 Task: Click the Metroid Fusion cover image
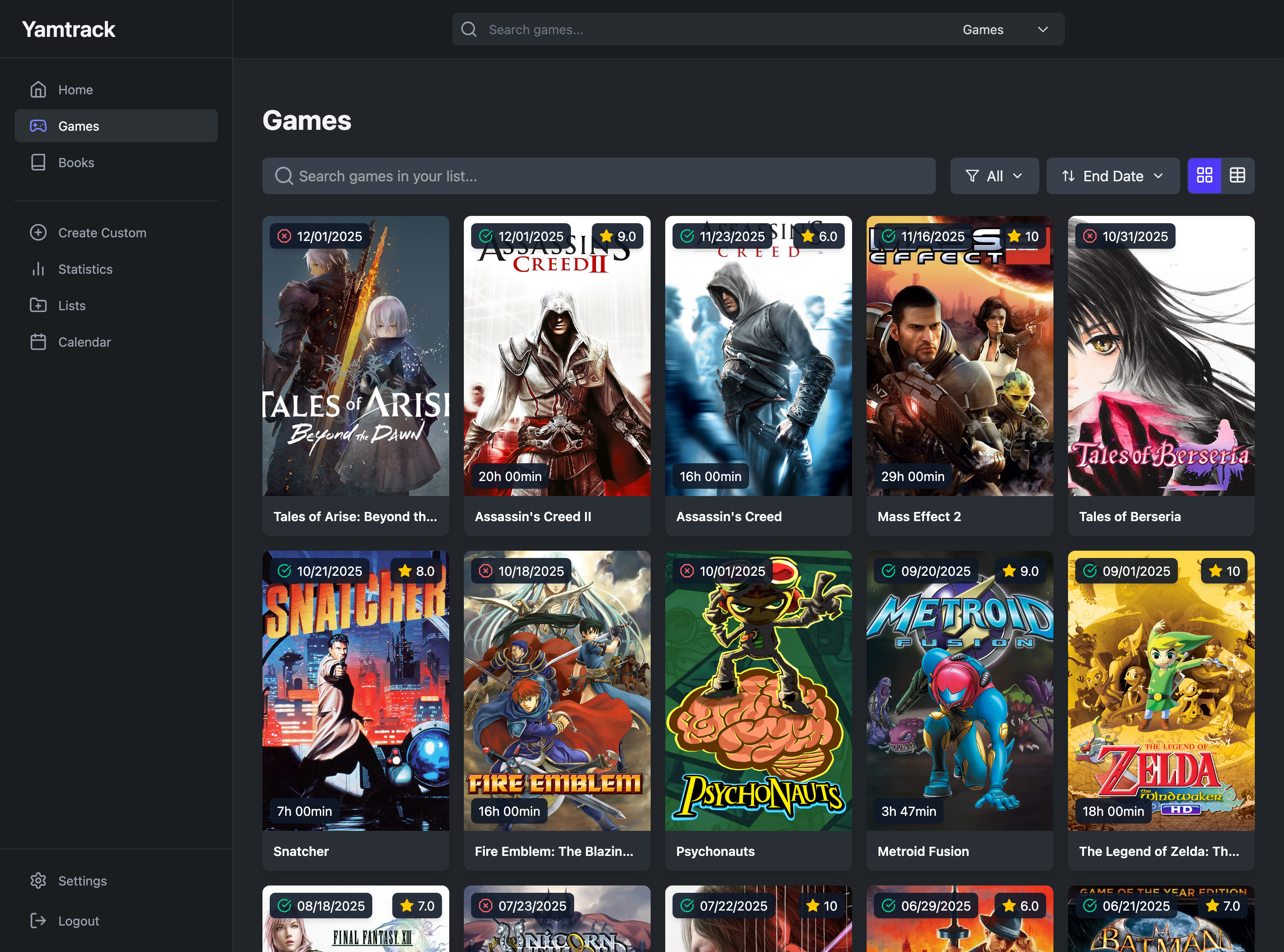coord(959,690)
